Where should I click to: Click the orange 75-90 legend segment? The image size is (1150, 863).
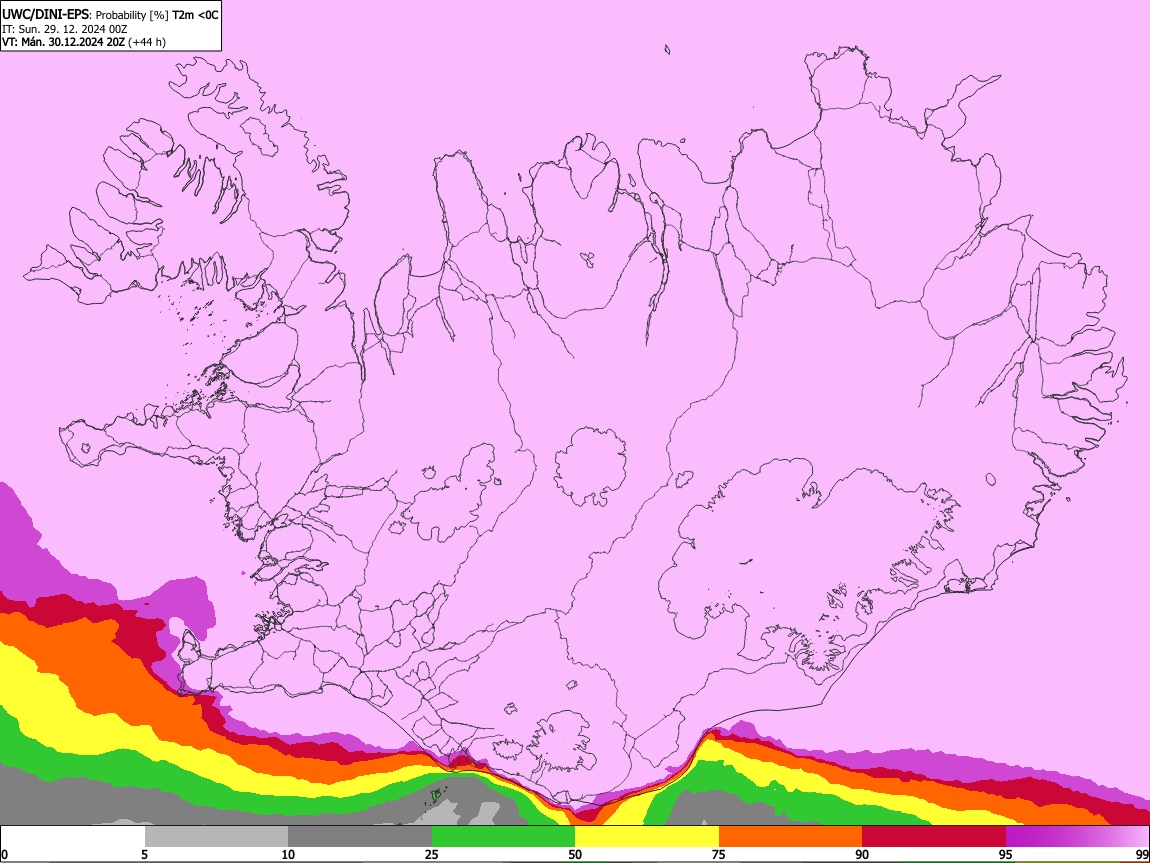pyautogui.click(x=790, y=836)
